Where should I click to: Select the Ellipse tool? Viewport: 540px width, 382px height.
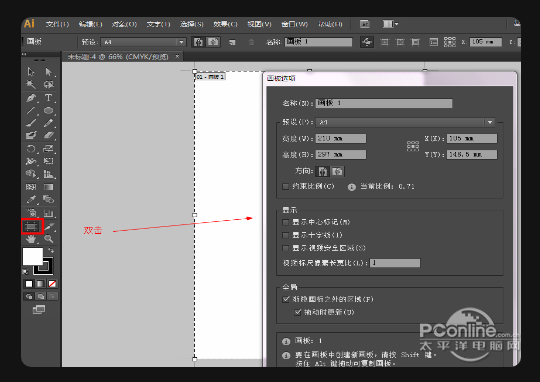[48, 111]
